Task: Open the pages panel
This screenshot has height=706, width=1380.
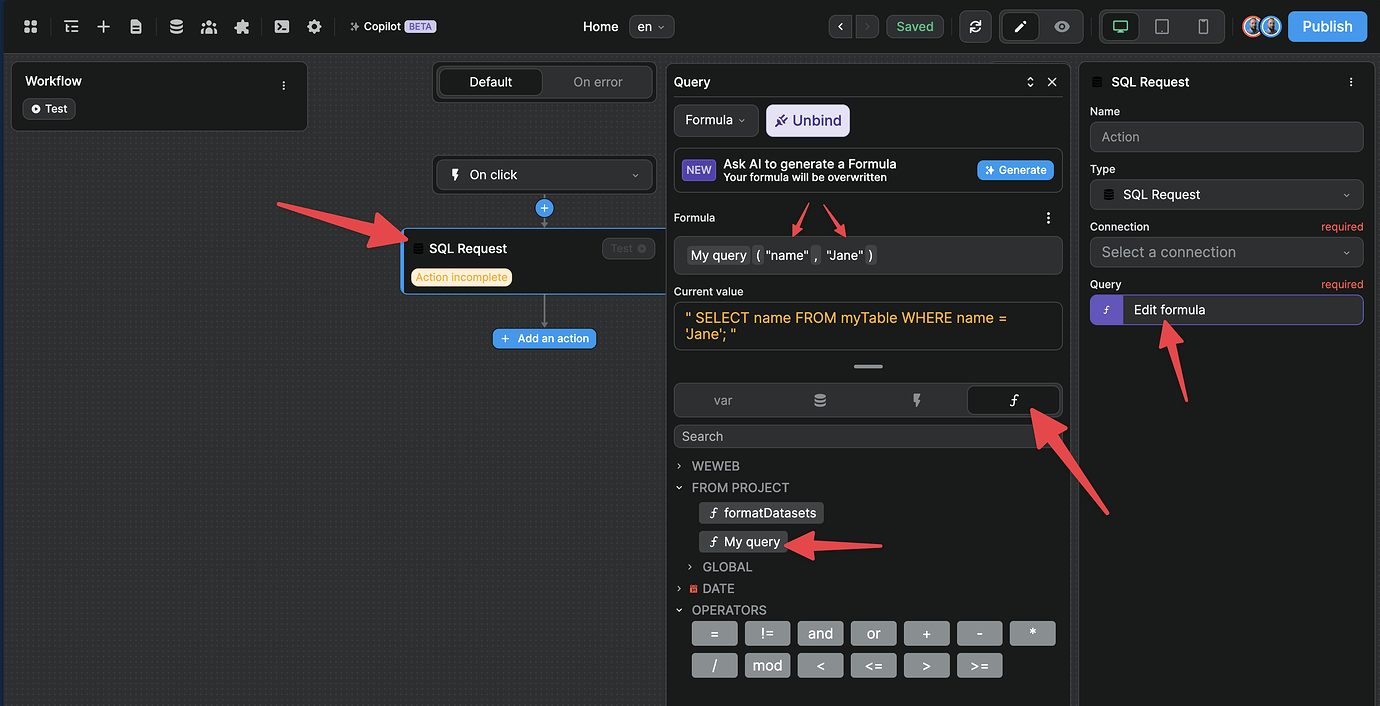Action: click(136, 26)
